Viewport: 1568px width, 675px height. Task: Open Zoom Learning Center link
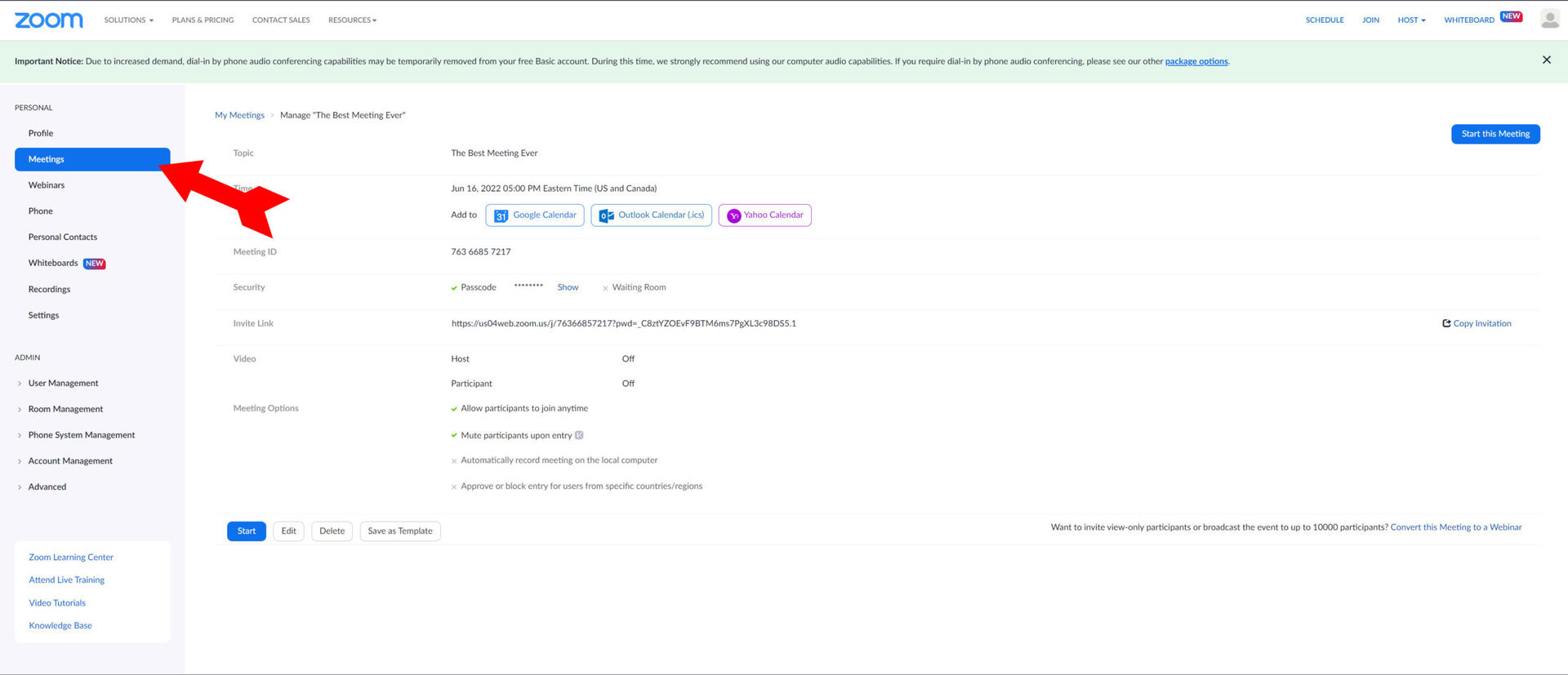[x=71, y=557]
